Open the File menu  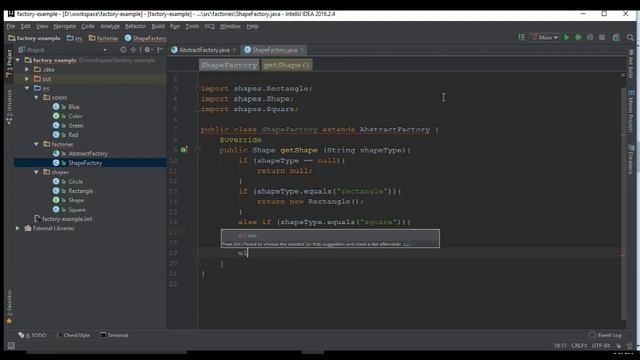pyautogui.click(x=11, y=26)
